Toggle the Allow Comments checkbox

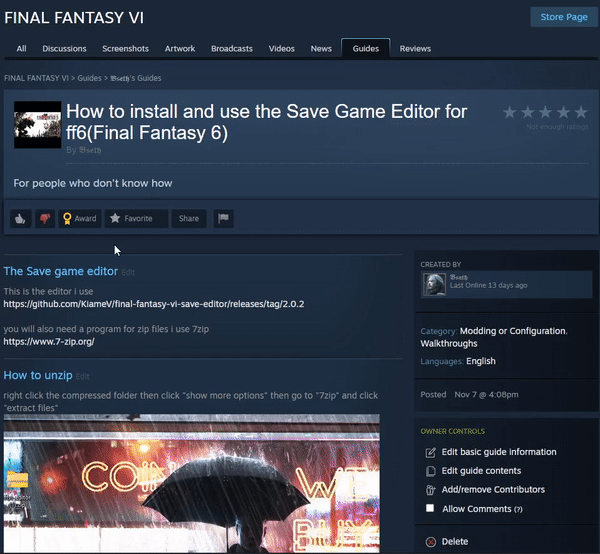tap(430, 508)
